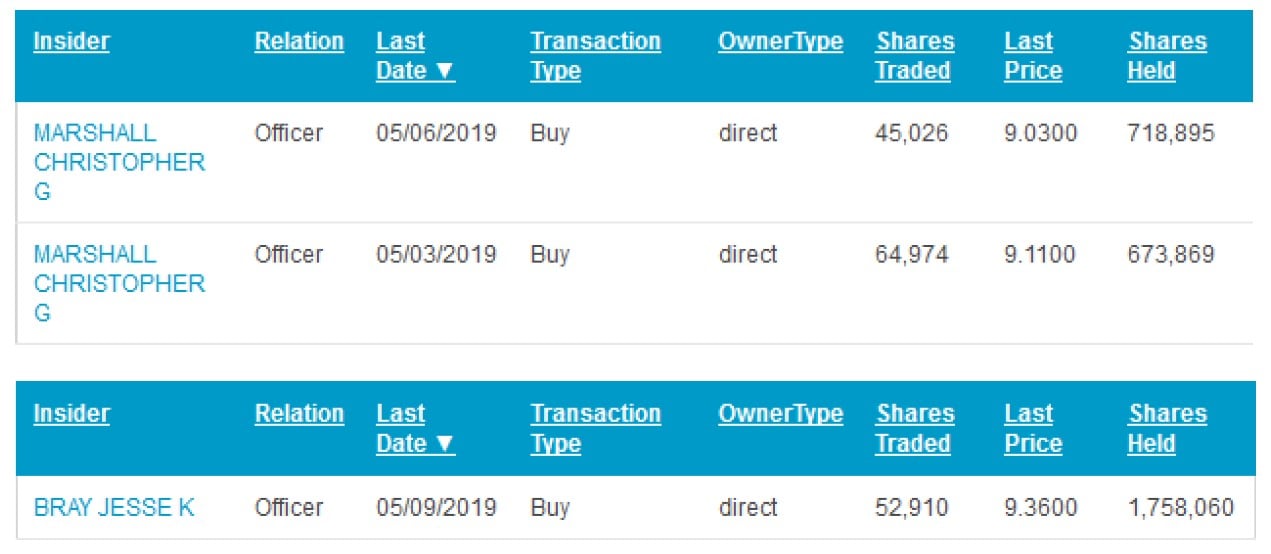Screen dimensions: 1271x554
Task: Sort first table by Relation header
Action: 299,42
